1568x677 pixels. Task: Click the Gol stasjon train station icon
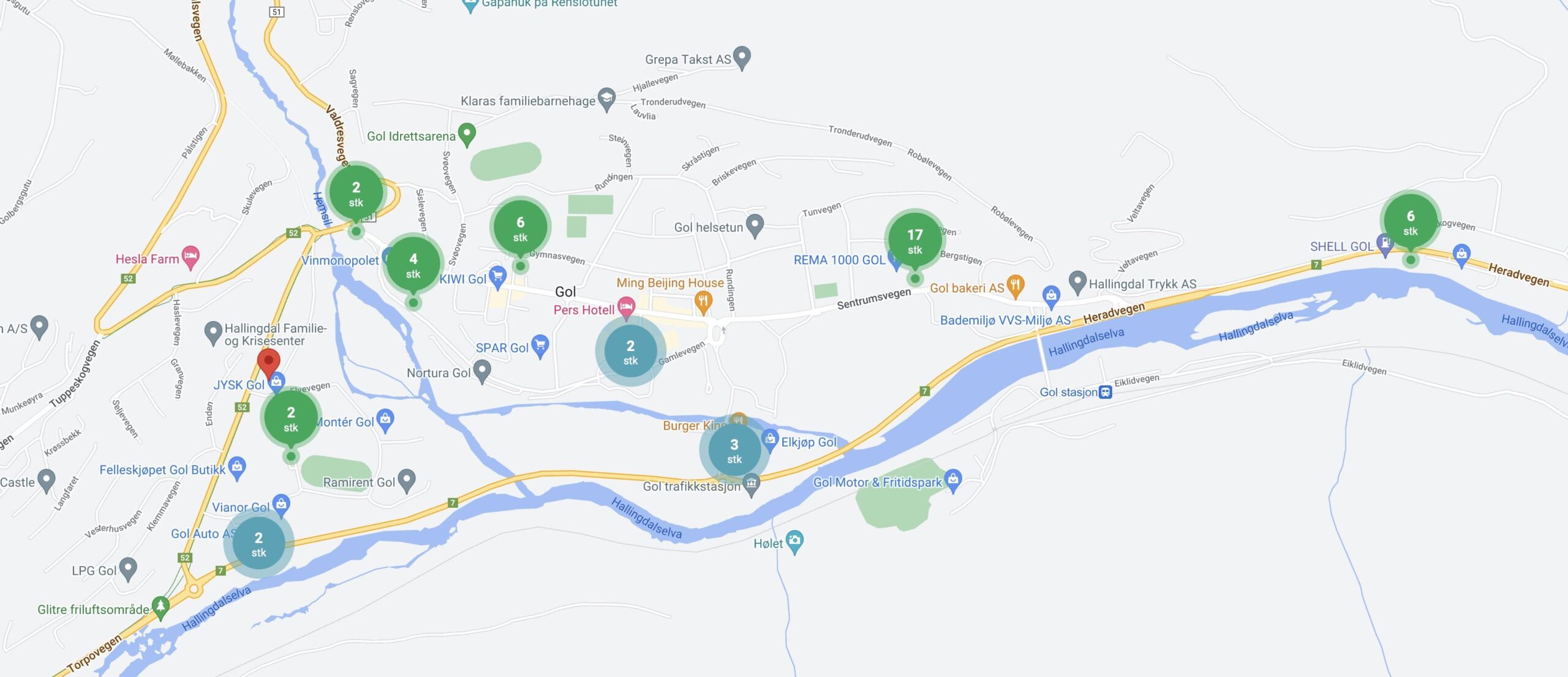(1105, 392)
